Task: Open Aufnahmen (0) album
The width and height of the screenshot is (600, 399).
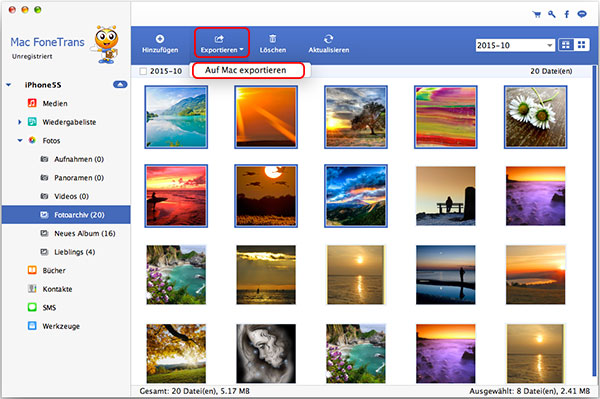Action: [78, 159]
